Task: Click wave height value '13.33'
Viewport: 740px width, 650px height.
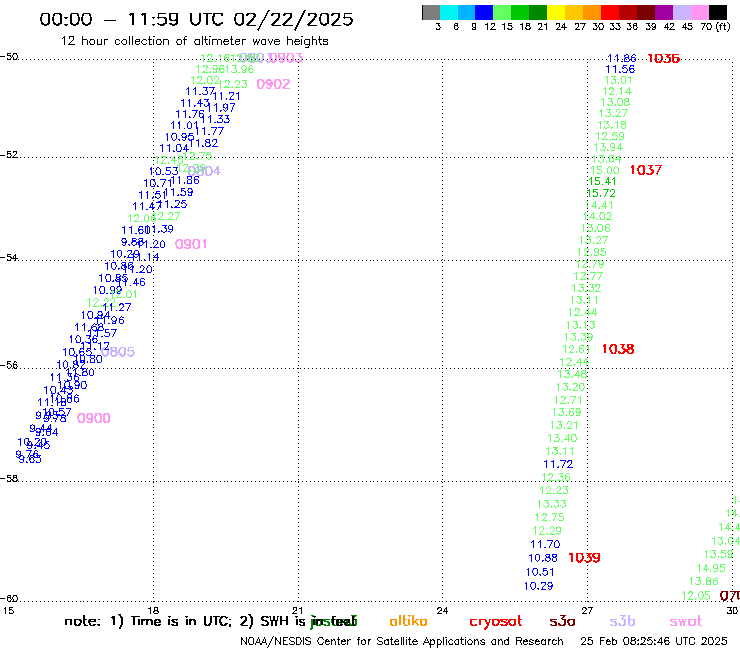Action: [x=552, y=504]
